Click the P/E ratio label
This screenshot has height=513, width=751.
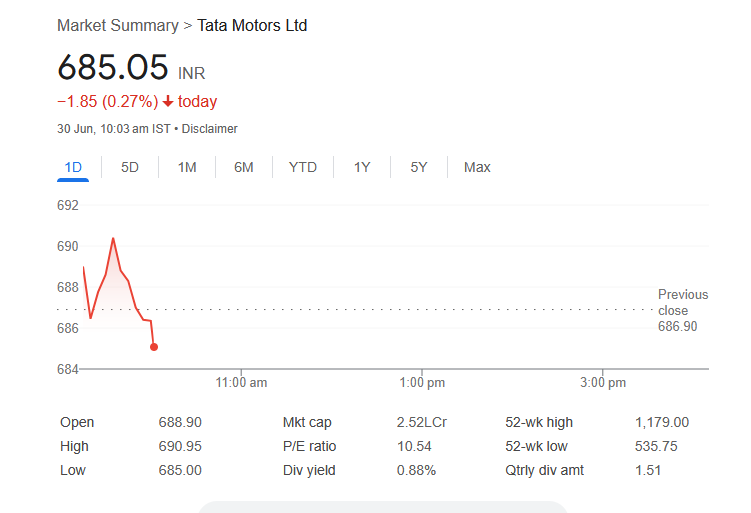(309, 446)
